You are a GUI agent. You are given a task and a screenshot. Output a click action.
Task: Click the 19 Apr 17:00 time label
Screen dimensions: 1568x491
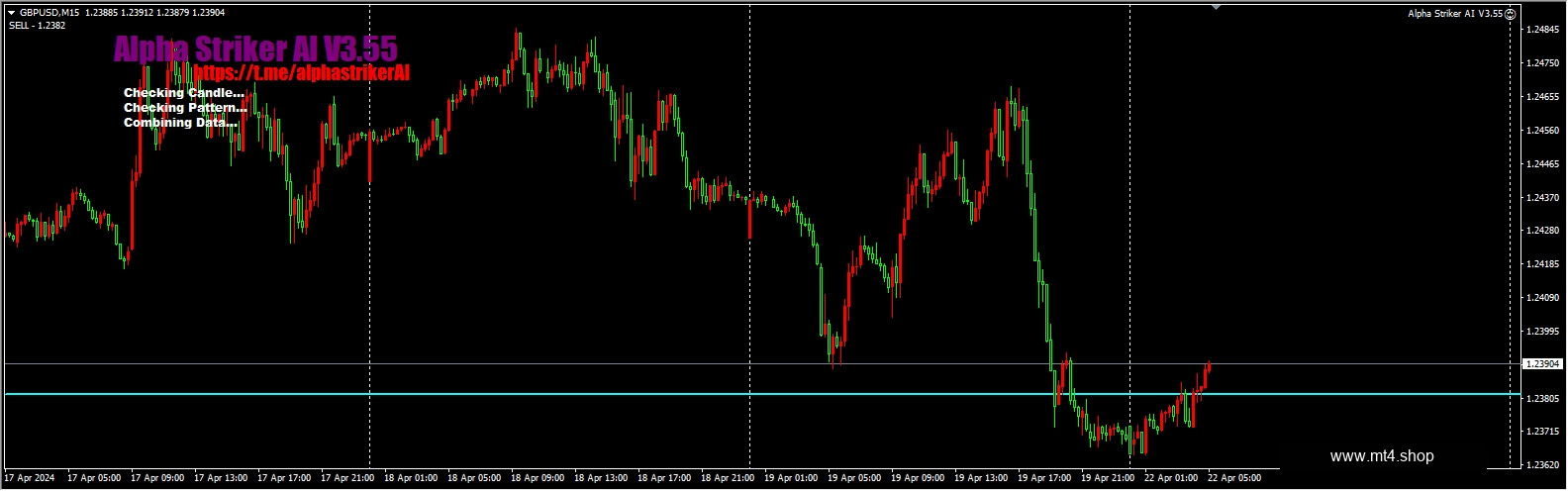tap(1045, 478)
